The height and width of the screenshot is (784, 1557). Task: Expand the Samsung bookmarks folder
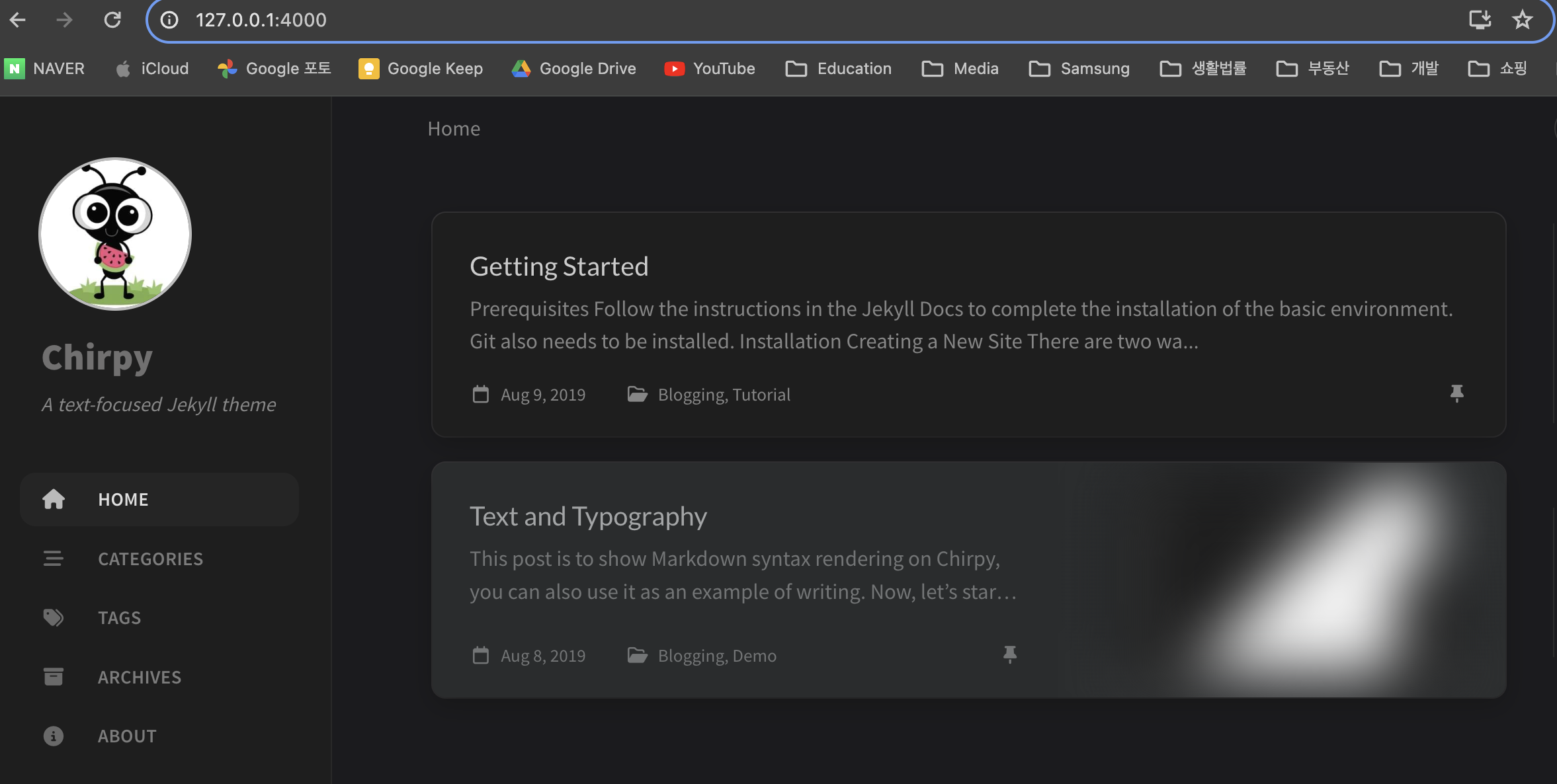click(x=1079, y=69)
